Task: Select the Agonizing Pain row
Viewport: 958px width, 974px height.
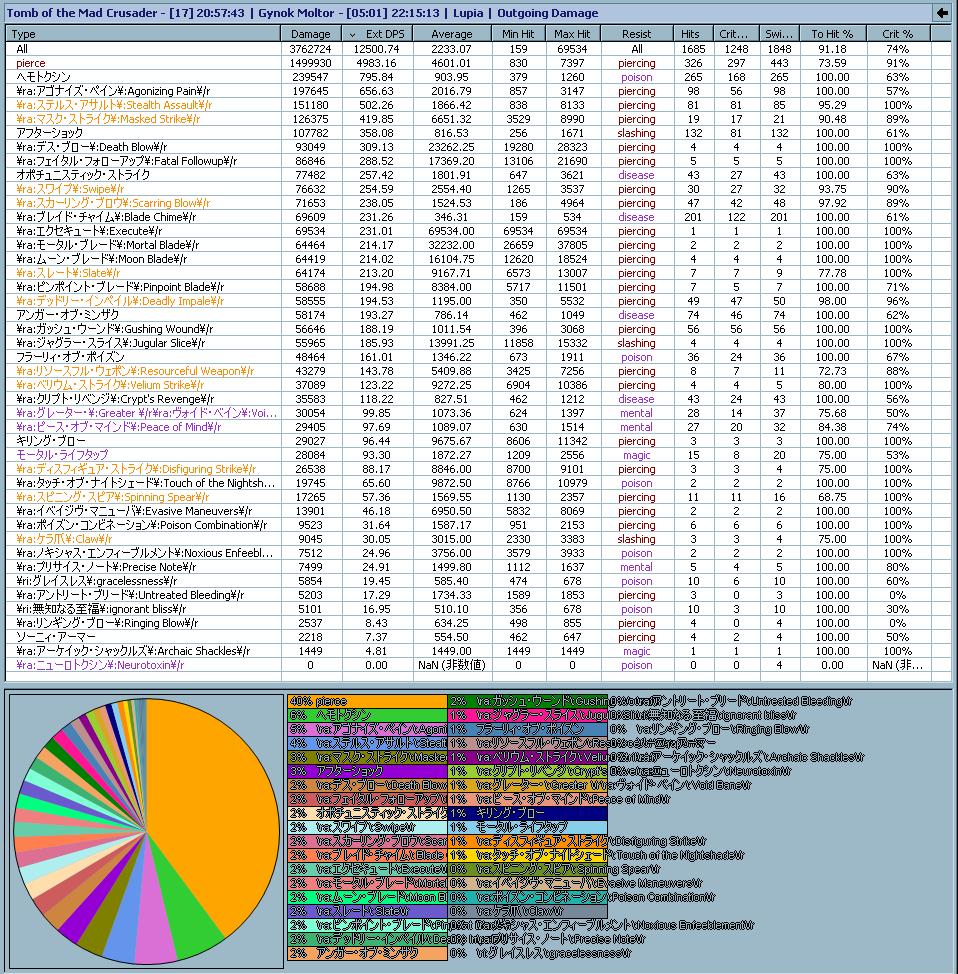Action: tap(478, 91)
